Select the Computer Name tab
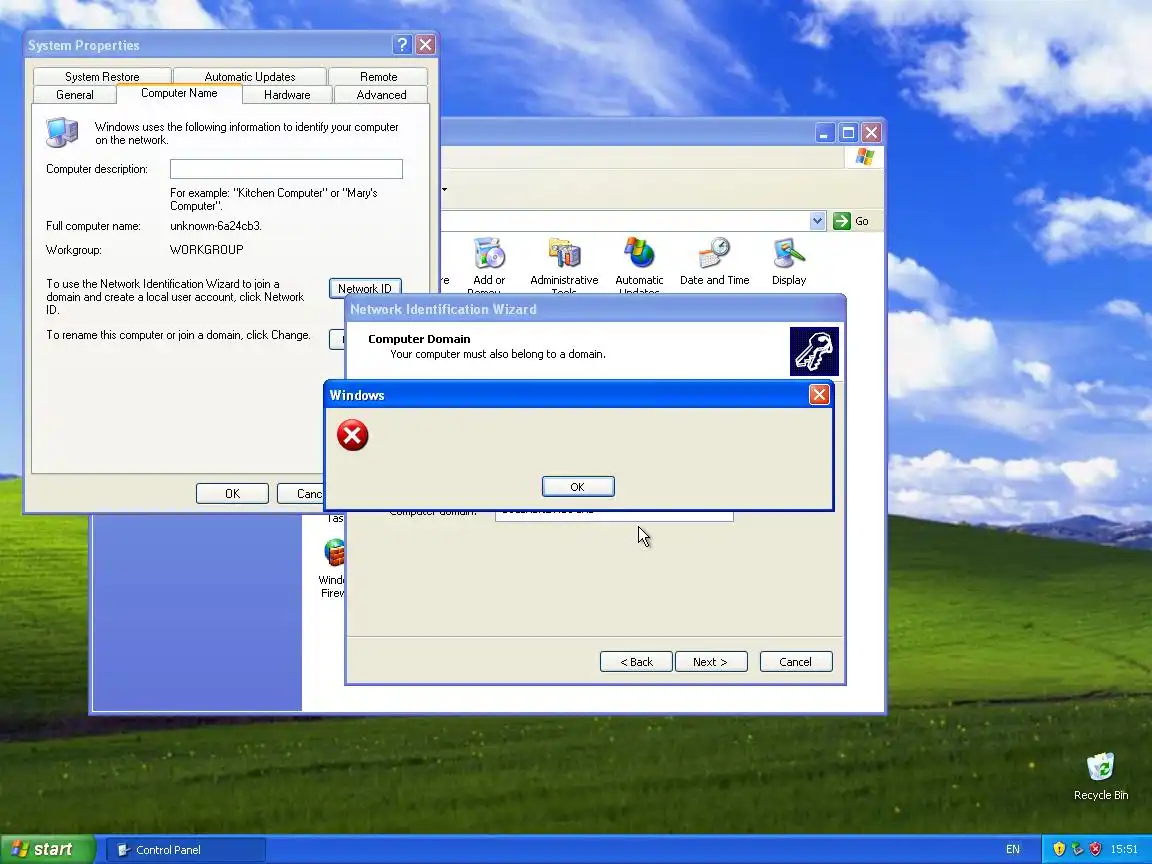Image resolution: width=1152 pixels, height=864 pixels. (x=179, y=93)
